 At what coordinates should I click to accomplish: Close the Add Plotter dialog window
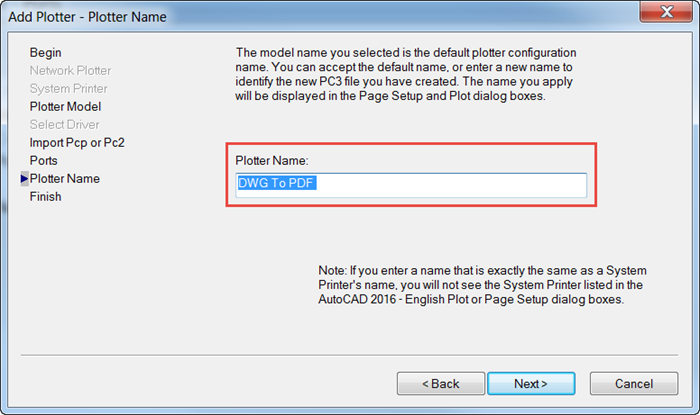666,12
